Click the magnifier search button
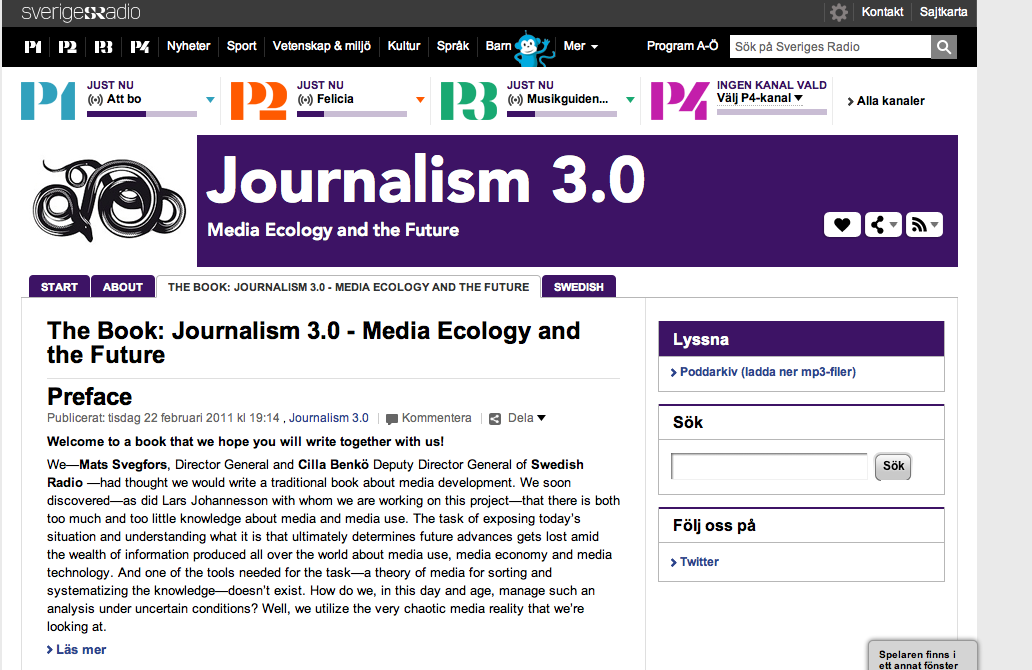 [944, 47]
